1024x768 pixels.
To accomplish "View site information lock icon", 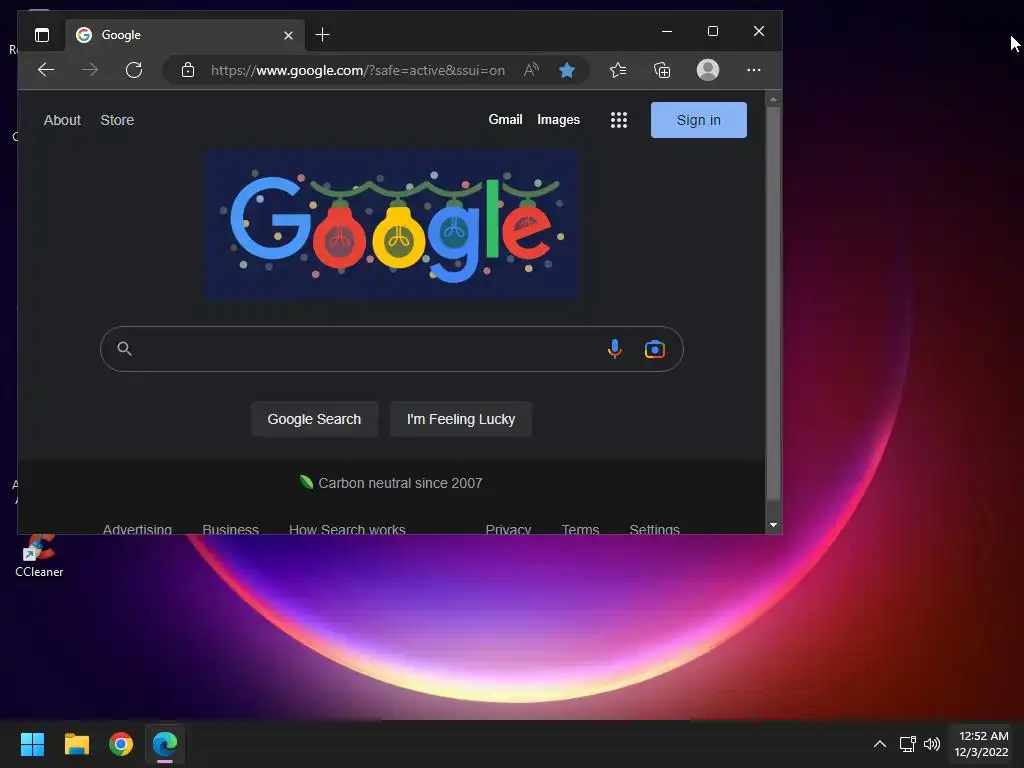I will click(x=188, y=70).
